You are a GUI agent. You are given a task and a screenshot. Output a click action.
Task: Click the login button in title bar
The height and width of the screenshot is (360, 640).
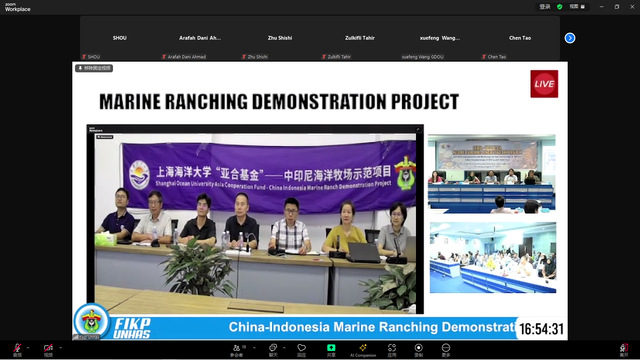(x=545, y=7)
